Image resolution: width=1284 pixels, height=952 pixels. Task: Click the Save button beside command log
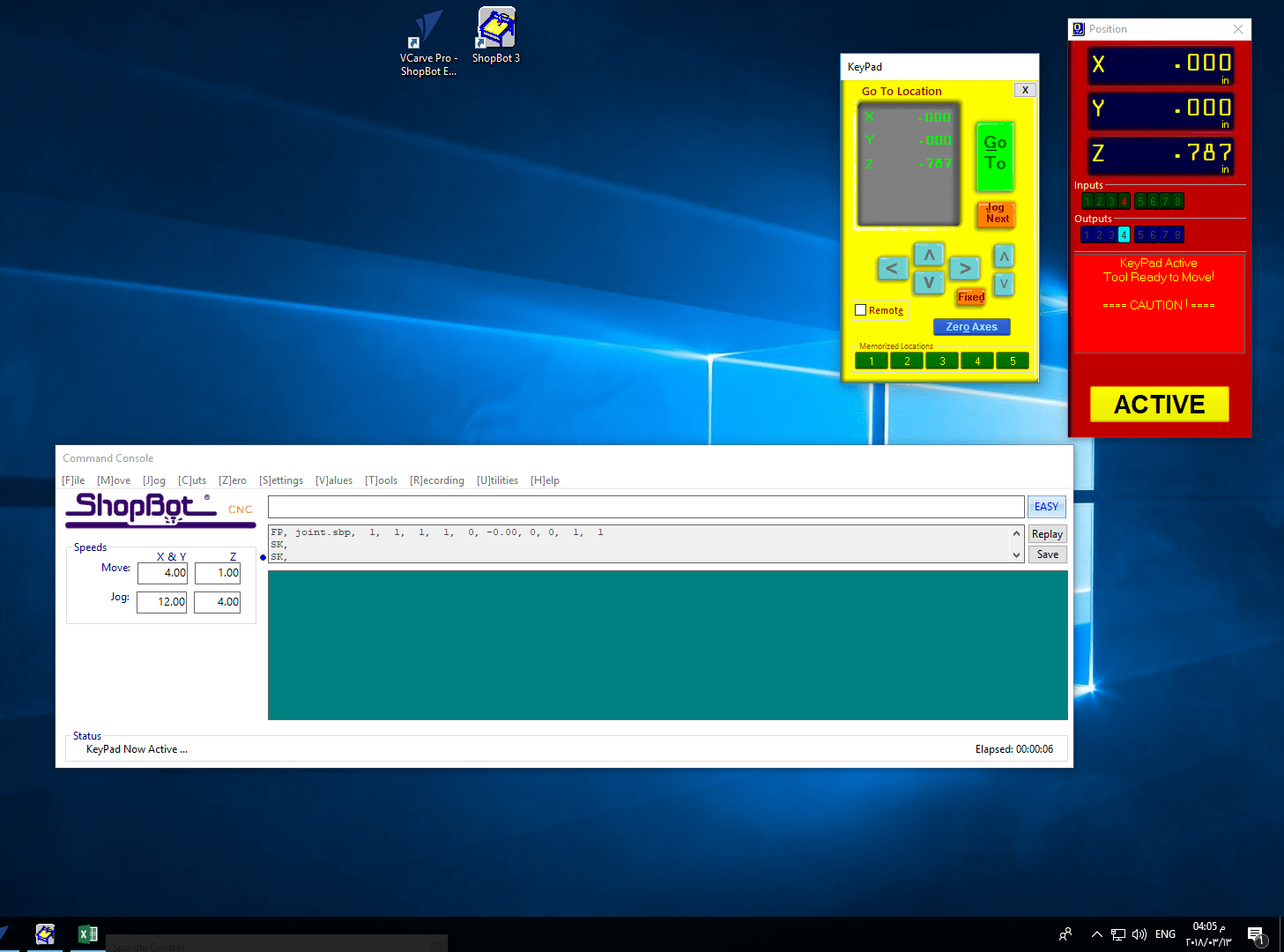coord(1047,554)
